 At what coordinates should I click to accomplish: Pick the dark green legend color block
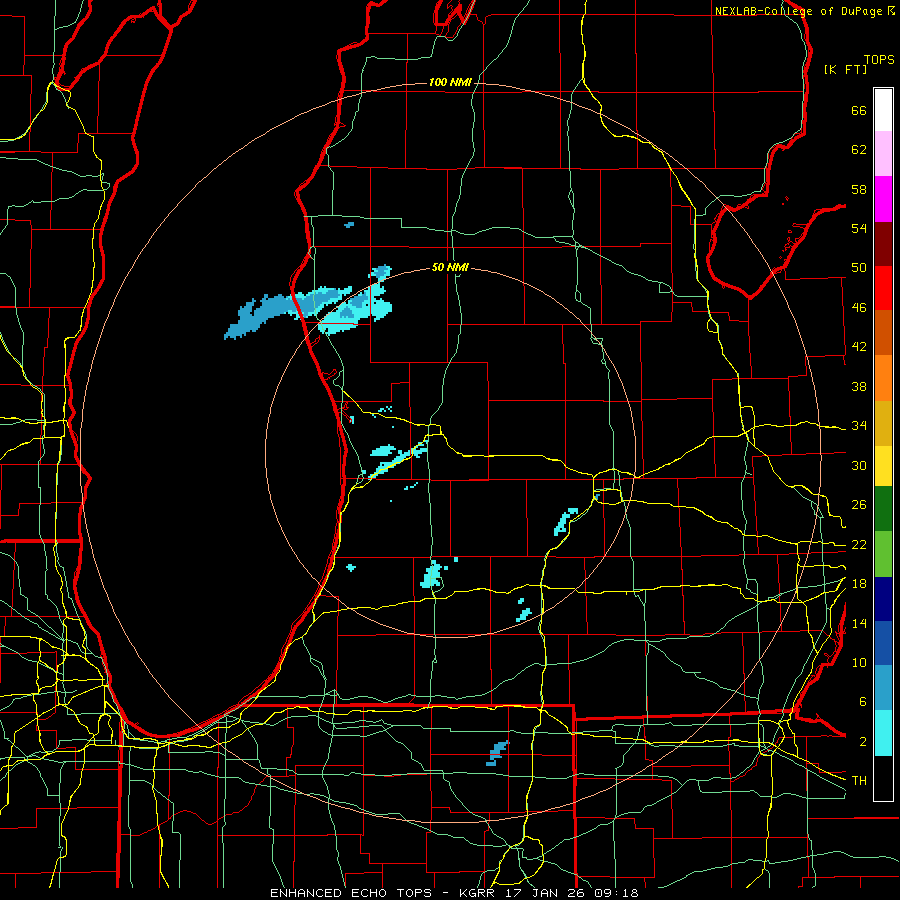pos(883,509)
